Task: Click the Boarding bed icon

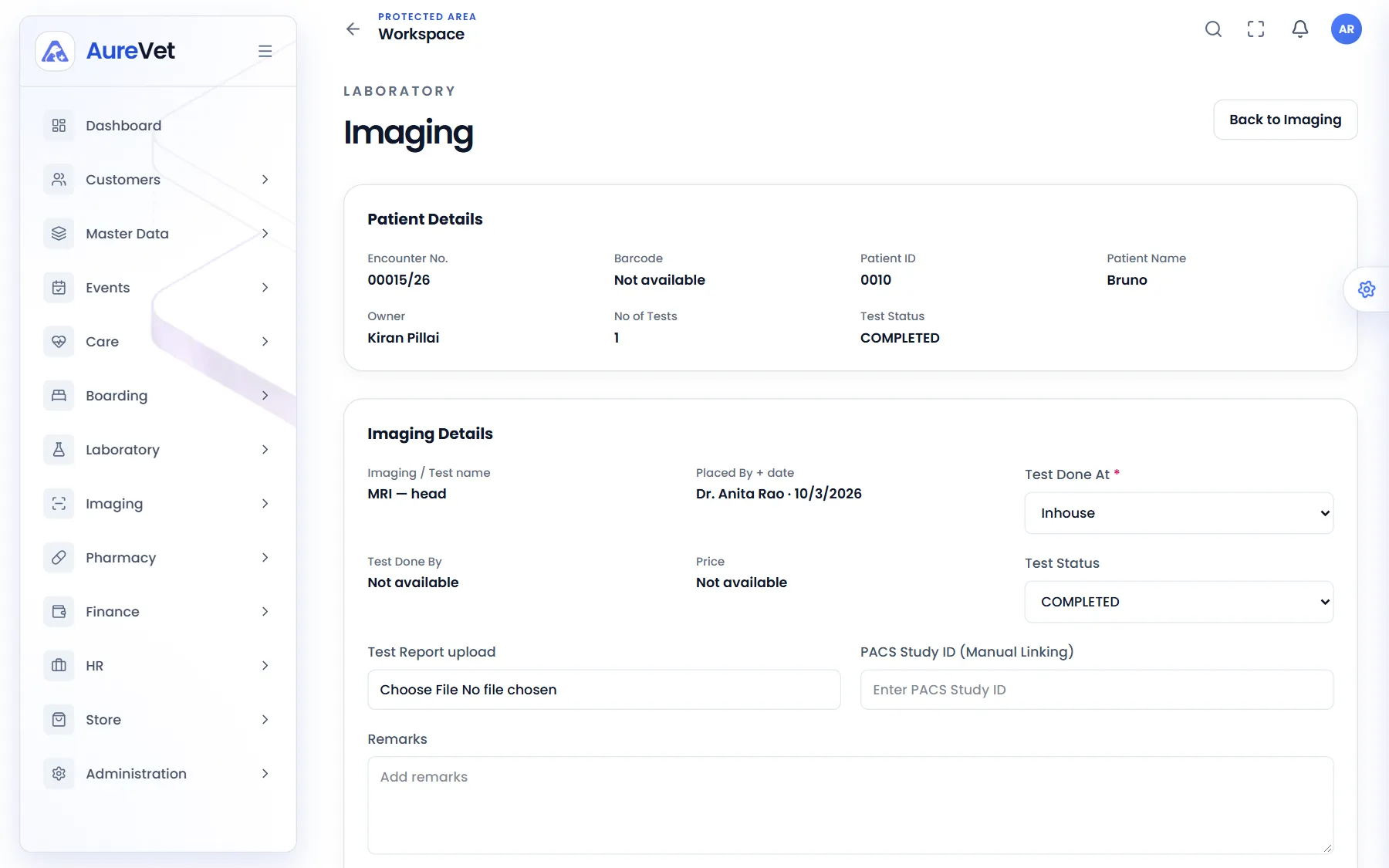Action: 59,396
